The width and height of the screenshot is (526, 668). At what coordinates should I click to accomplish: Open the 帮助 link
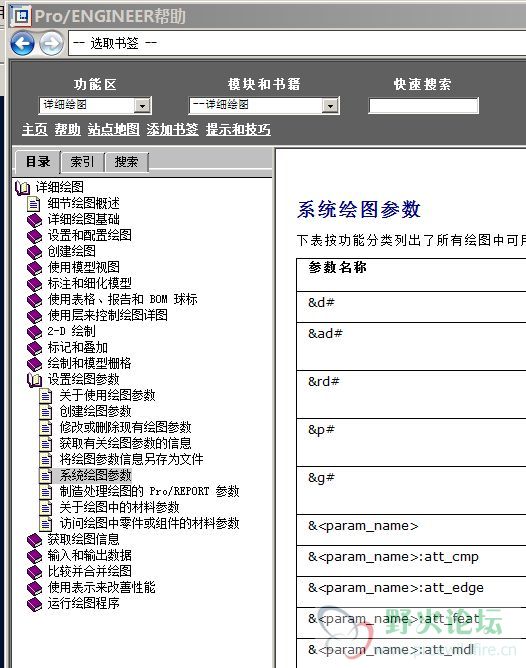68,129
